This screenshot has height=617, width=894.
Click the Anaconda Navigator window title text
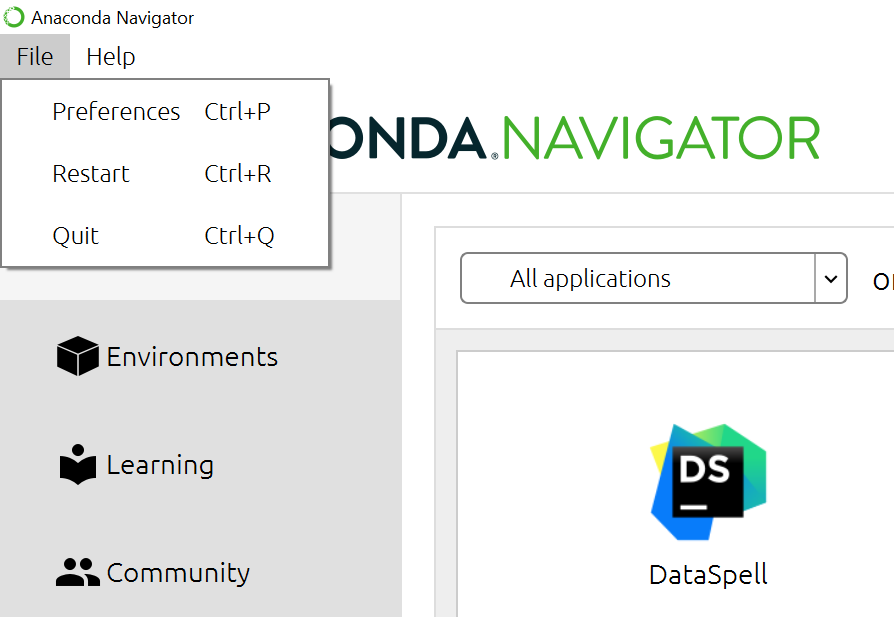[x=112, y=18]
